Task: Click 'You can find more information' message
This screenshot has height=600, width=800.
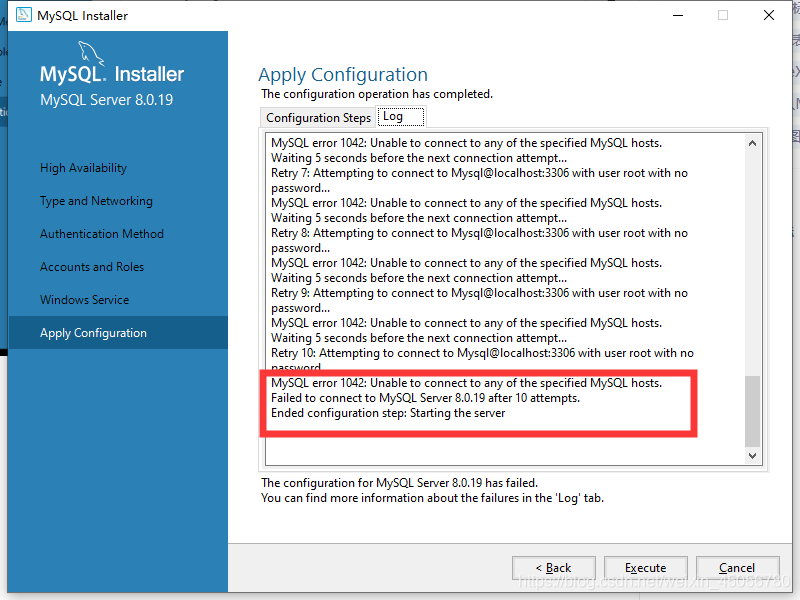Action: click(x=432, y=498)
